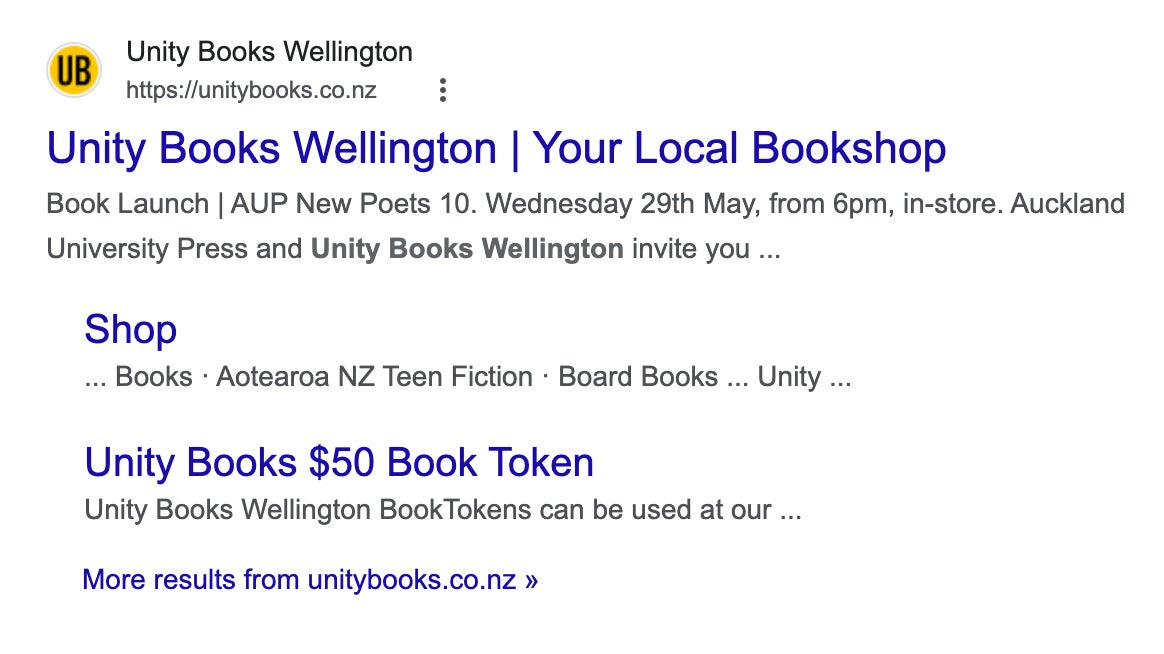Viewport: 1164px width, 654px height.
Task: Click the 'Auckland' word ending the first snippet line
Action: click(x=1067, y=204)
